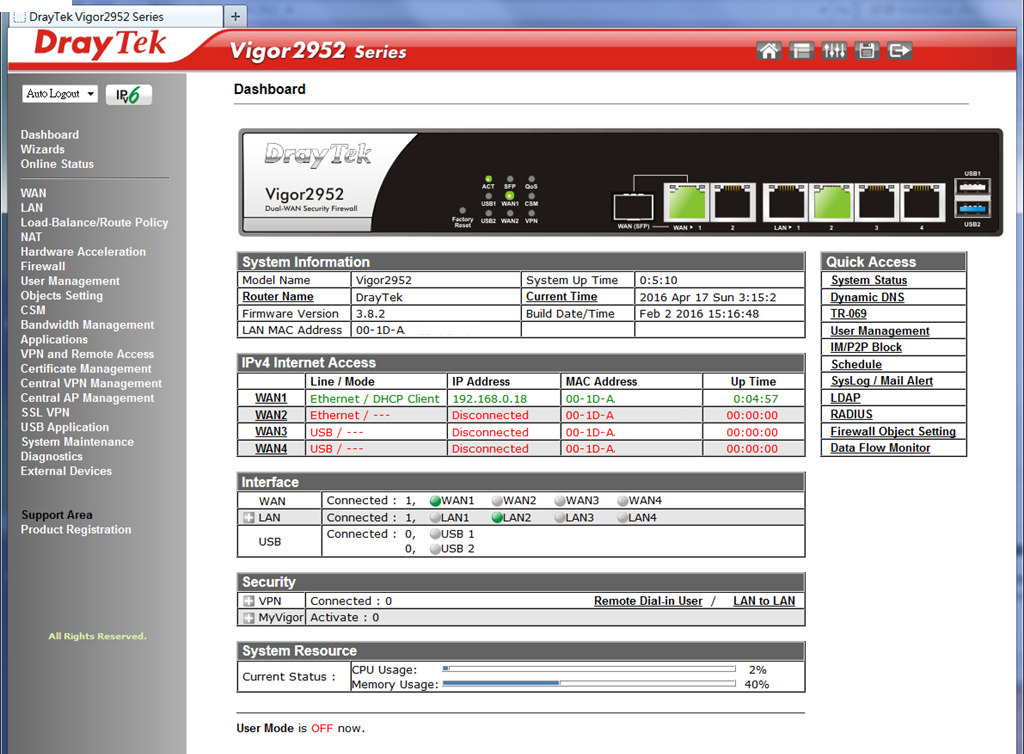
Task: Click the WAN3 grey status indicator
Action: click(x=560, y=501)
